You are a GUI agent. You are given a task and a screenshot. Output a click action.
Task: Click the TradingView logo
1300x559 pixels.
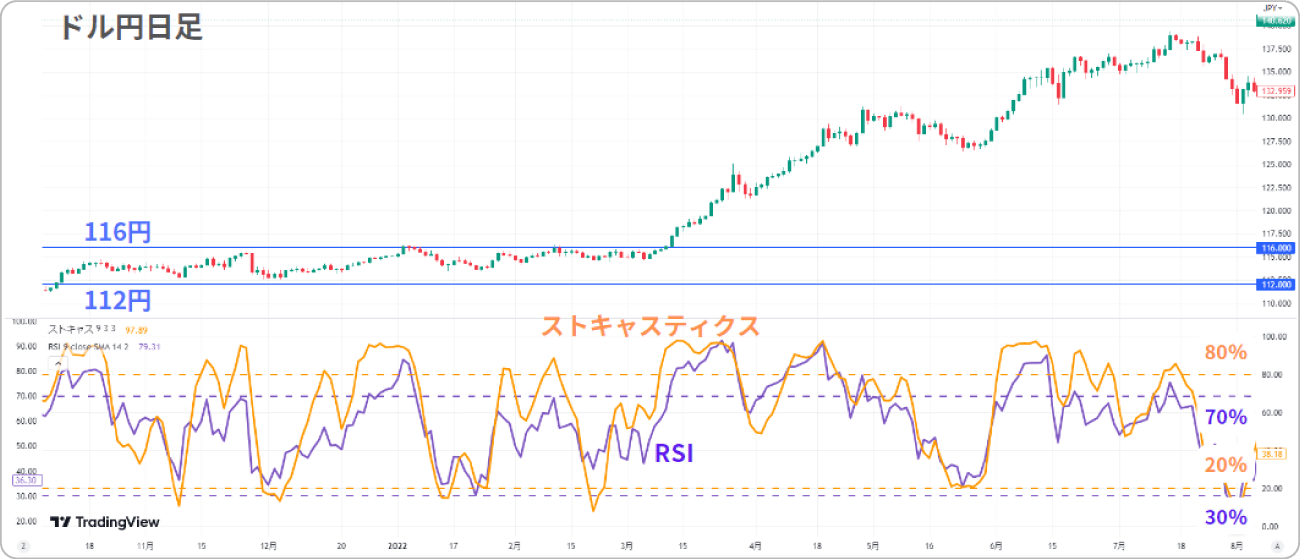105,522
